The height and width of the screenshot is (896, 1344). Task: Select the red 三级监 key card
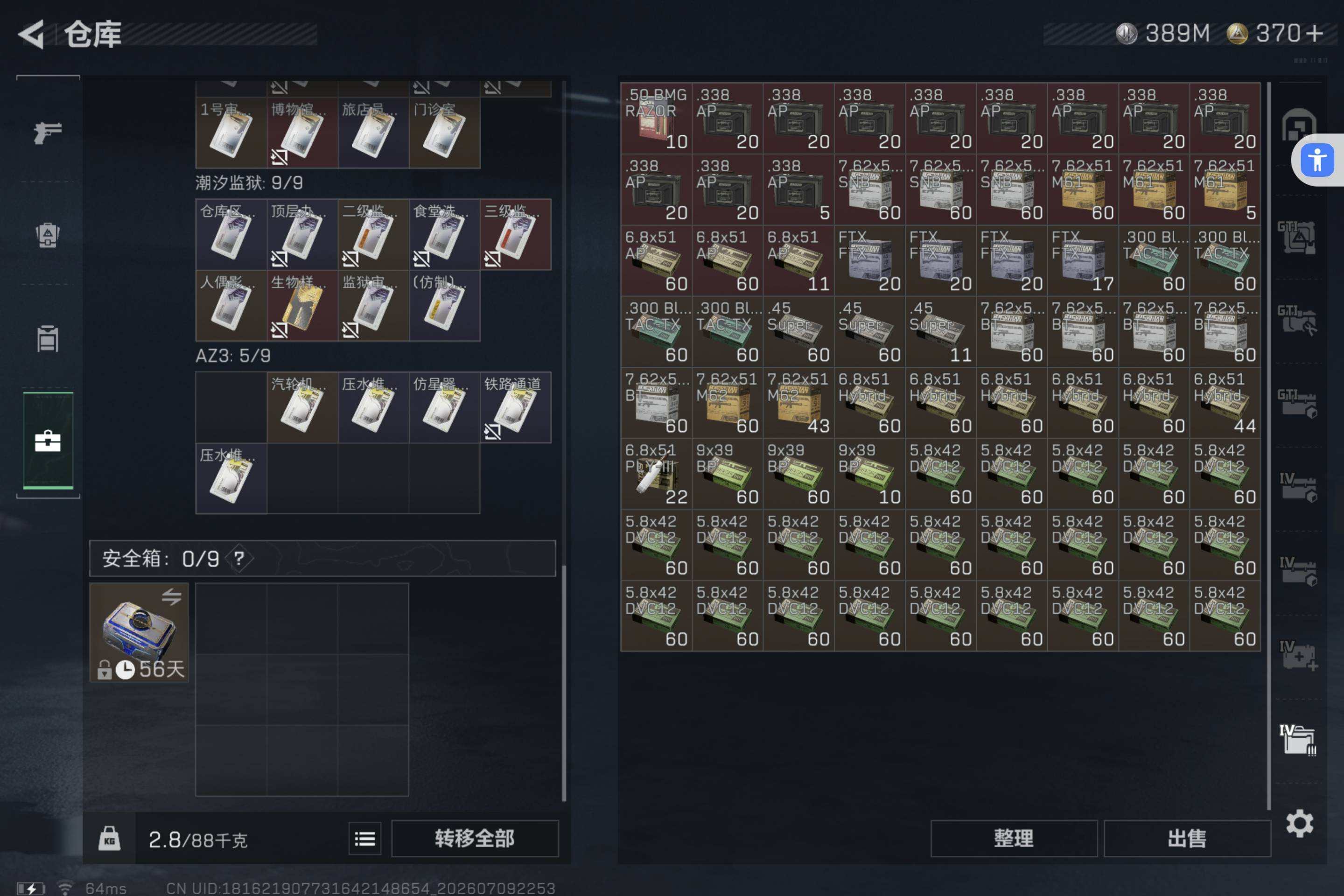click(x=515, y=234)
